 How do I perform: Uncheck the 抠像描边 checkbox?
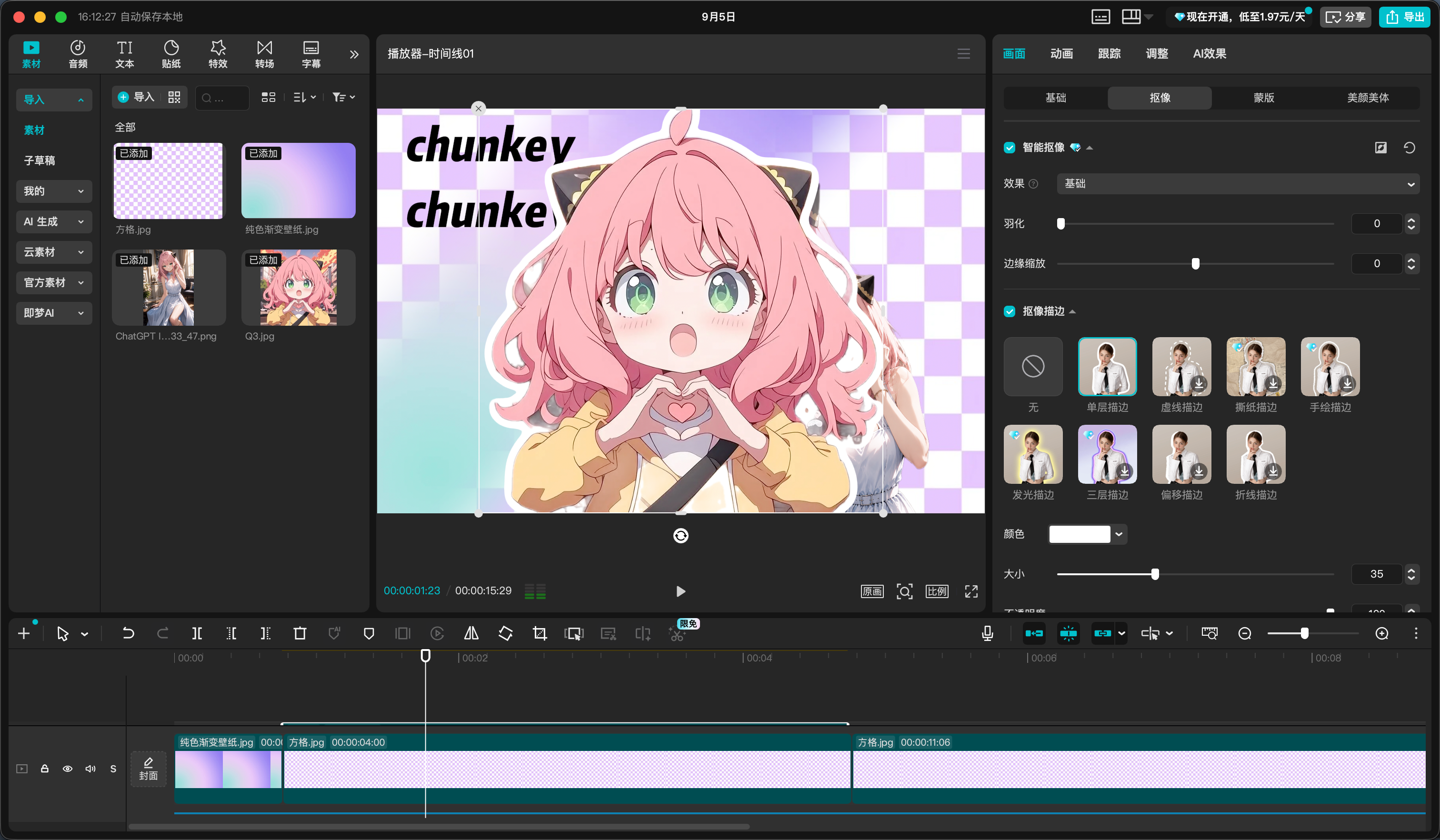(x=1010, y=311)
